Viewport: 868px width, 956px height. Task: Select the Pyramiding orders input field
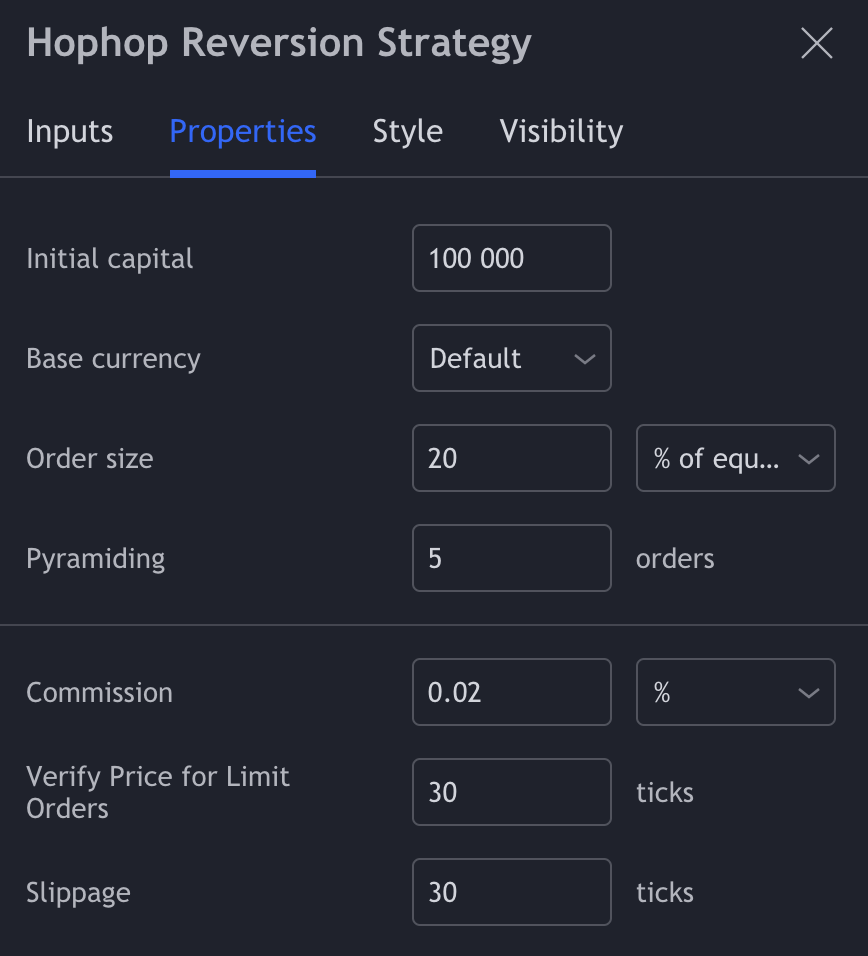tap(511, 558)
